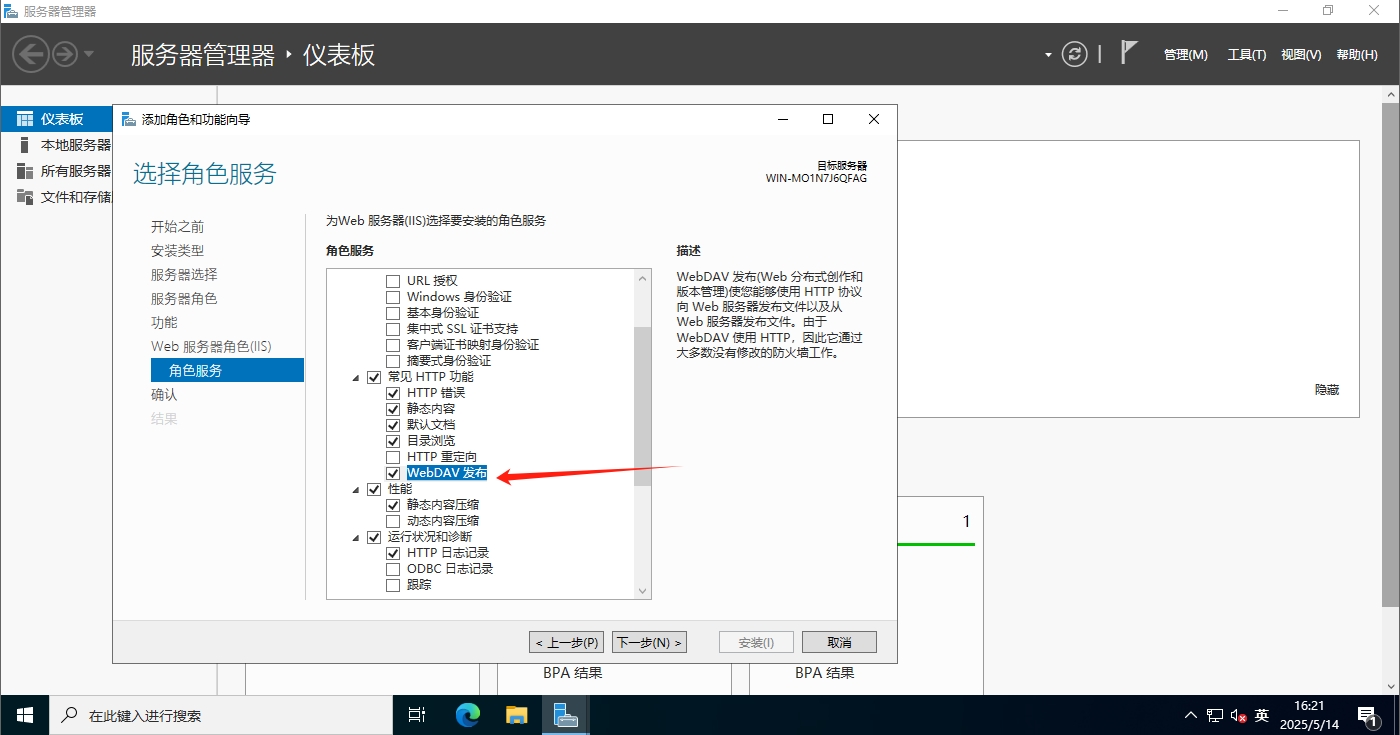Open the Windows Start menu

pyautogui.click(x=24, y=715)
